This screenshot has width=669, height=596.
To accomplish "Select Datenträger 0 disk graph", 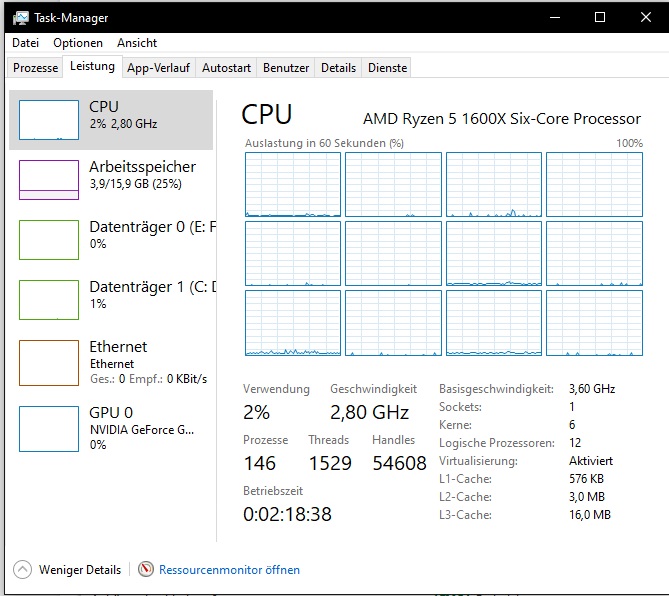I will tap(49, 240).
